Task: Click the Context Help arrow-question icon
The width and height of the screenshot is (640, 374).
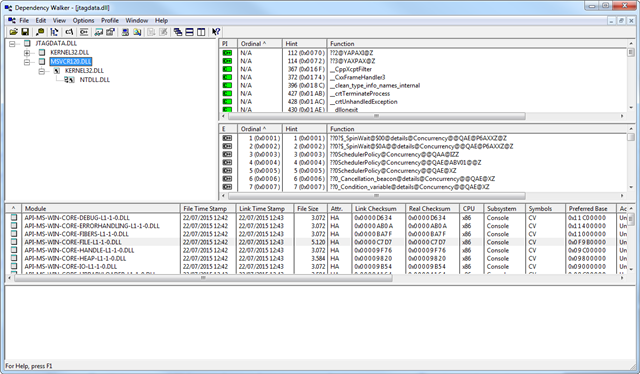Action: click(x=216, y=32)
